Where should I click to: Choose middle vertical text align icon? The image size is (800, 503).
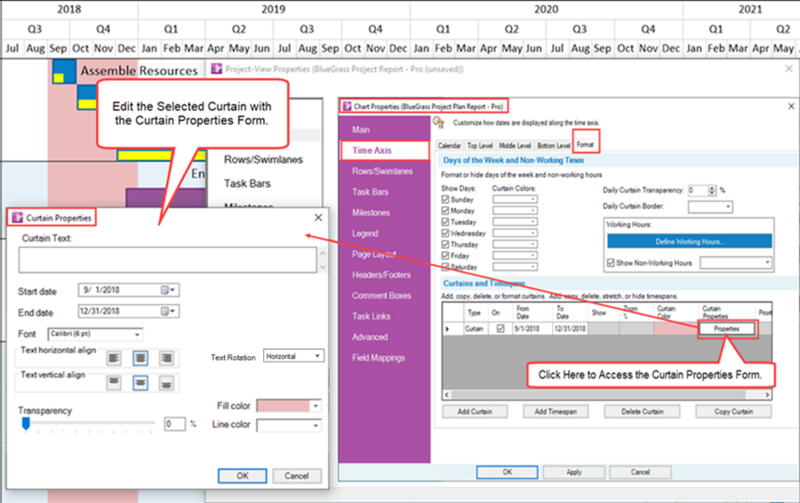140,383
